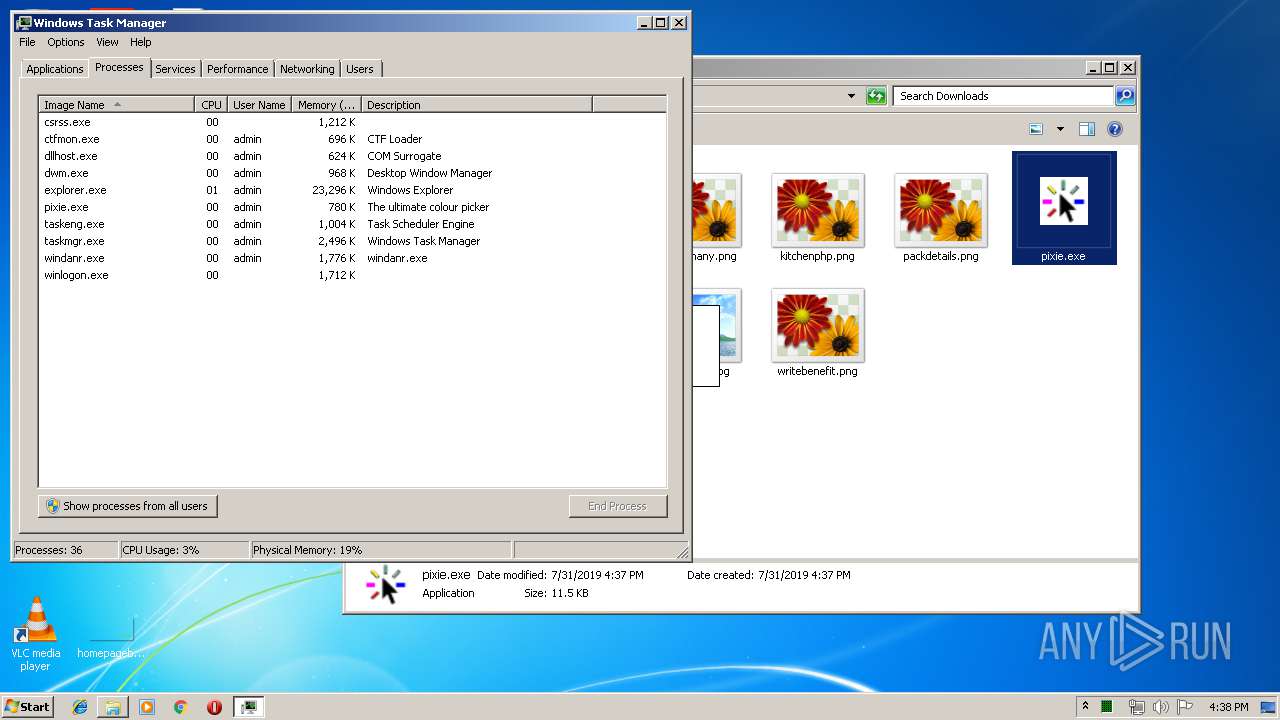Sort processes by Image Name column
The image size is (1280, 720).
[116, 105]
